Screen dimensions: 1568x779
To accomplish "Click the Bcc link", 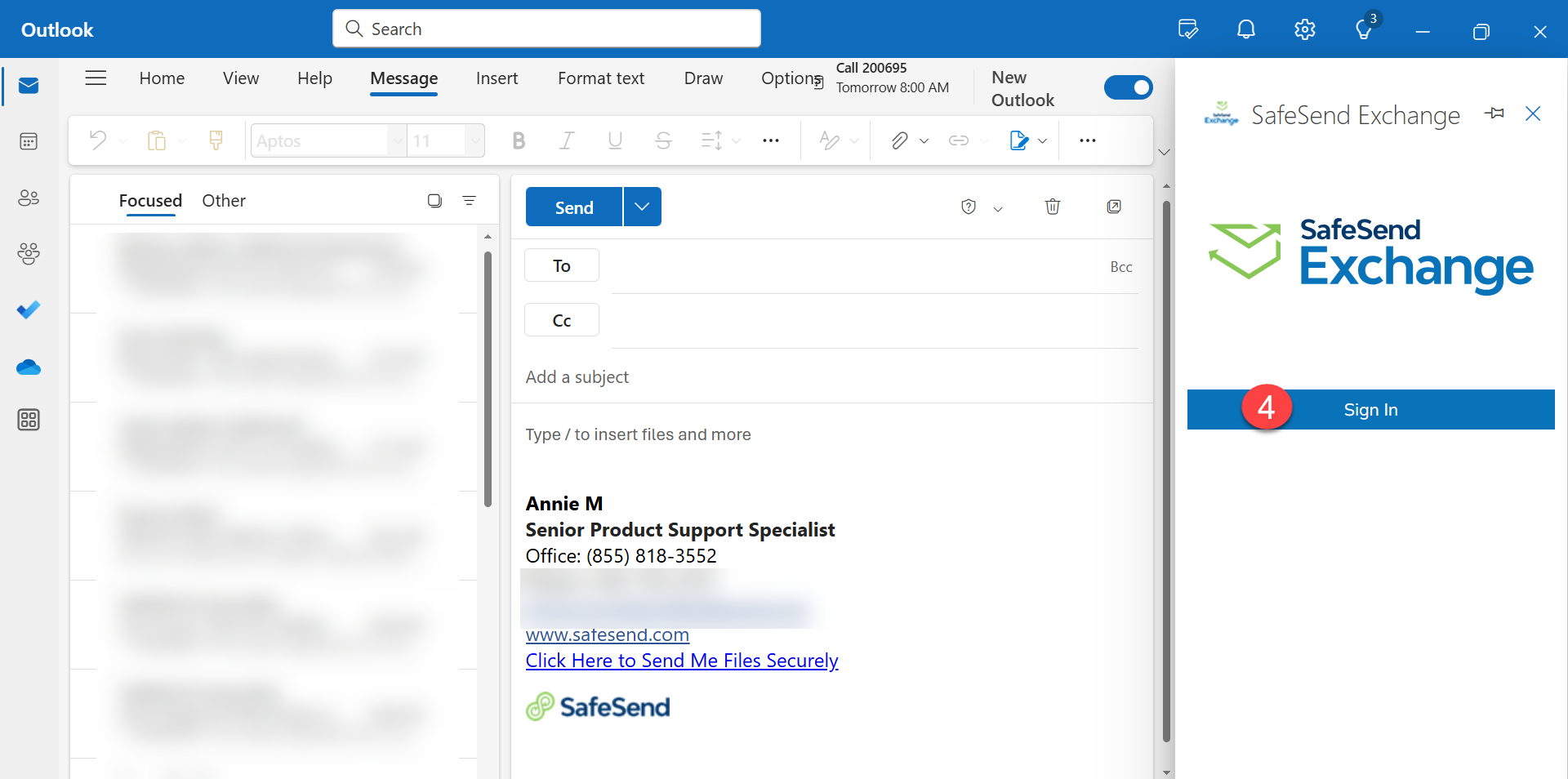I will point(1121,267).
